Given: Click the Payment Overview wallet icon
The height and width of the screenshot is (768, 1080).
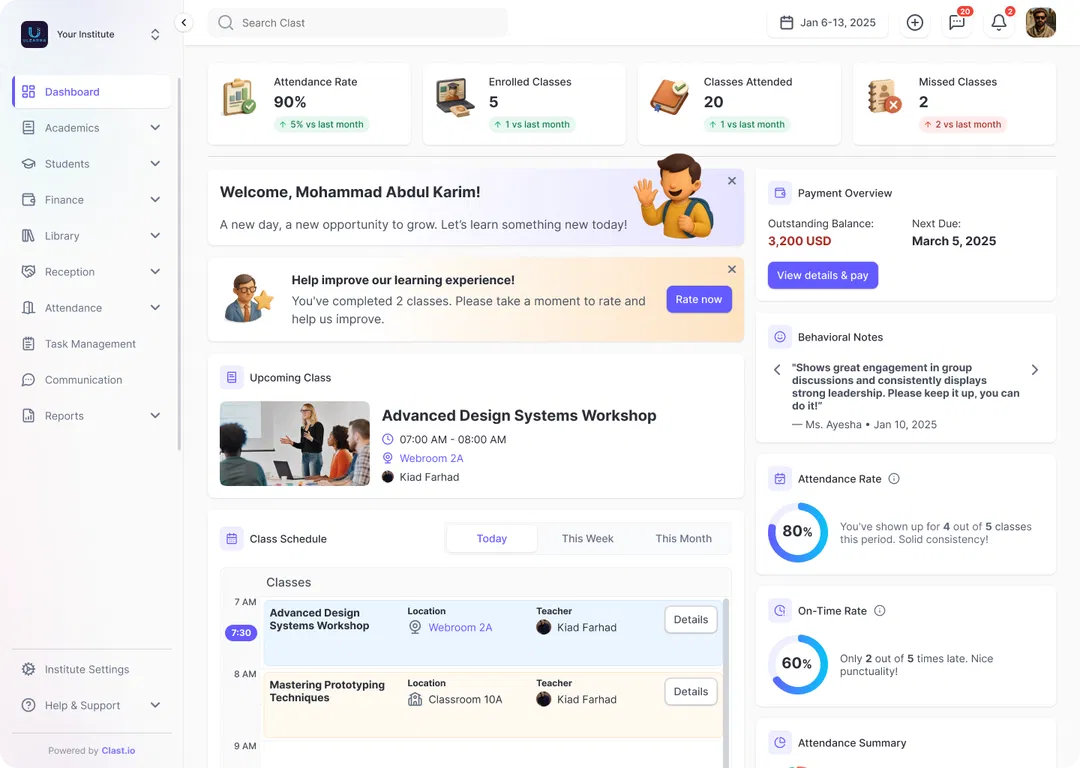Looking at the screenshot, I should [780, 193].
